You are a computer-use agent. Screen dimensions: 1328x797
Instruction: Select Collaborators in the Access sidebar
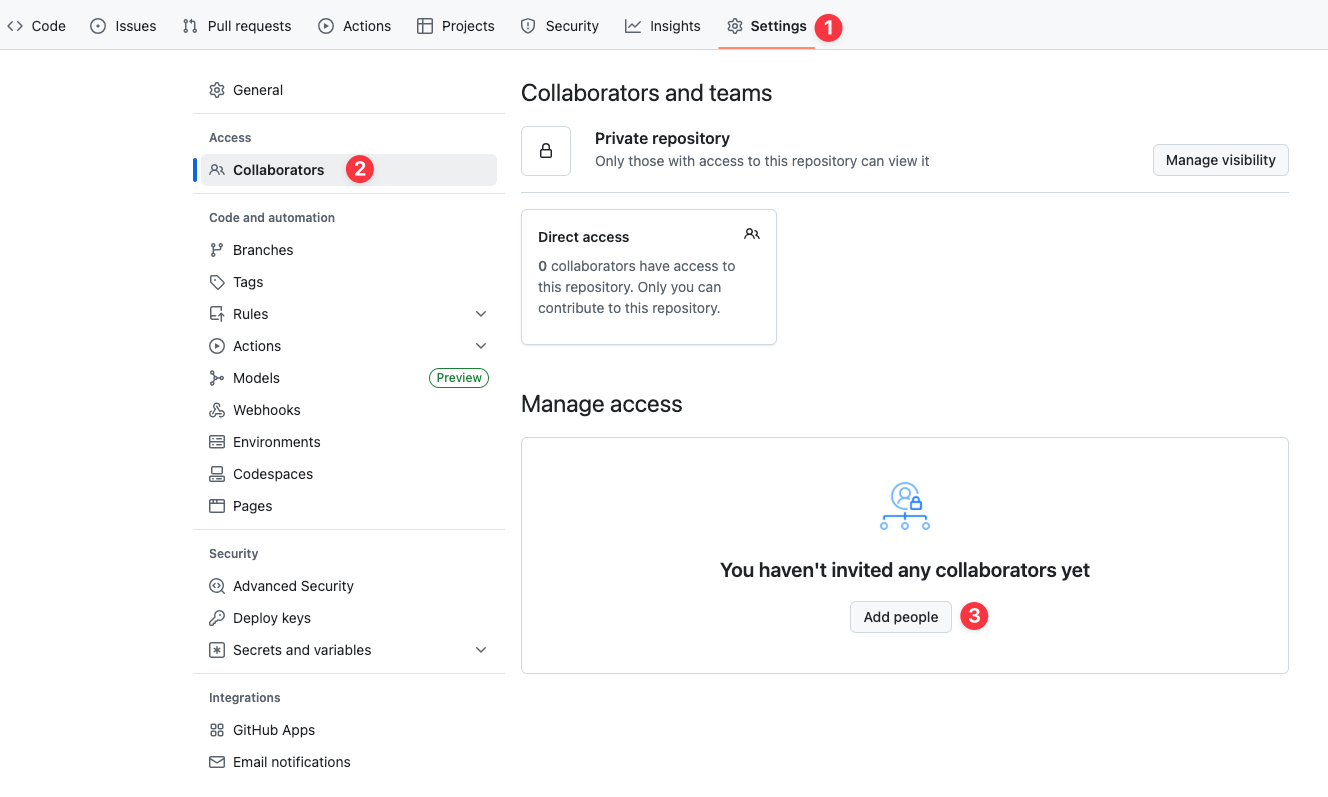point(278,169)
